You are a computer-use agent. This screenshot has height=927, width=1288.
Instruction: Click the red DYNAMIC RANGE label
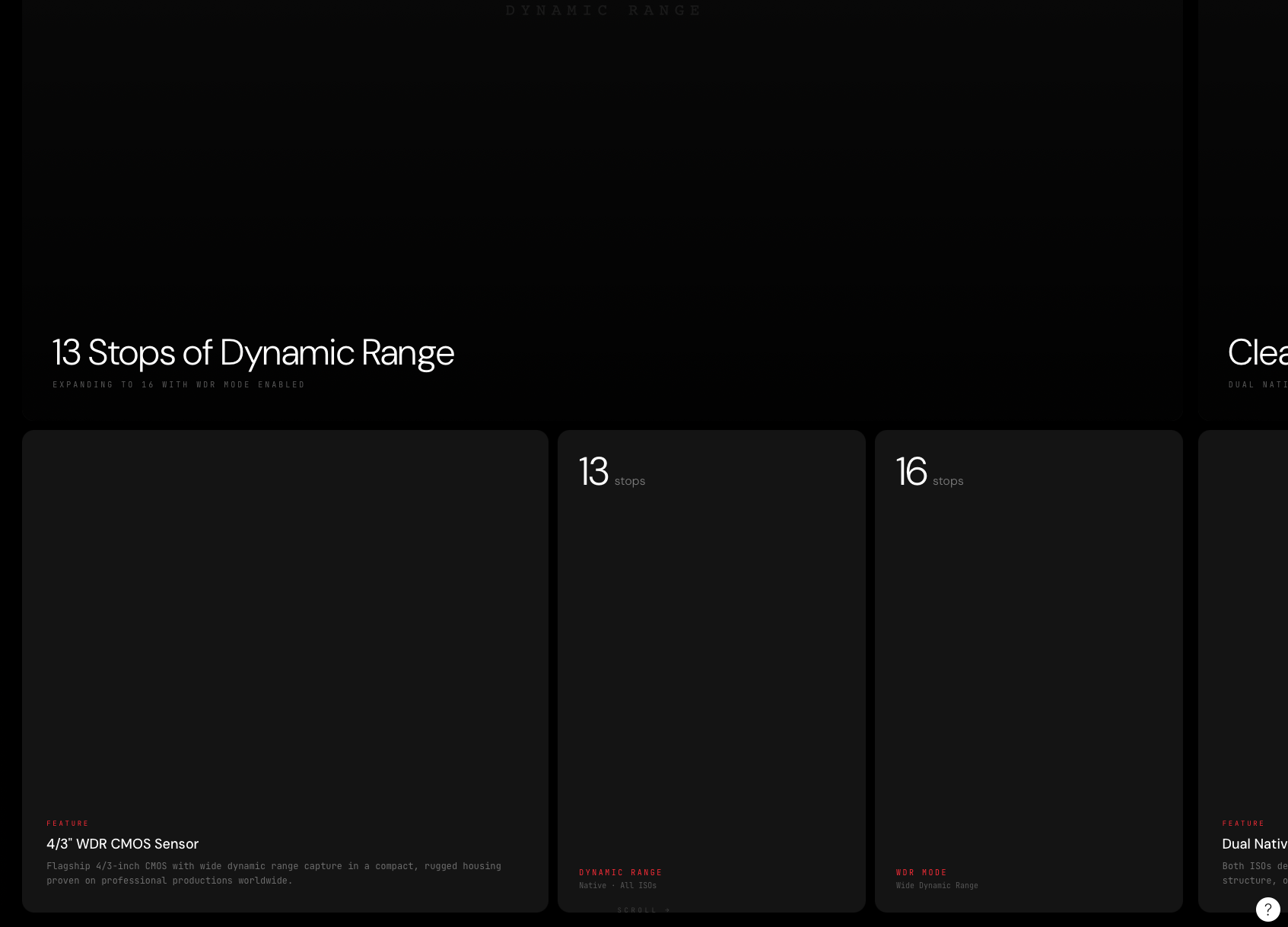tap(621, 872)
